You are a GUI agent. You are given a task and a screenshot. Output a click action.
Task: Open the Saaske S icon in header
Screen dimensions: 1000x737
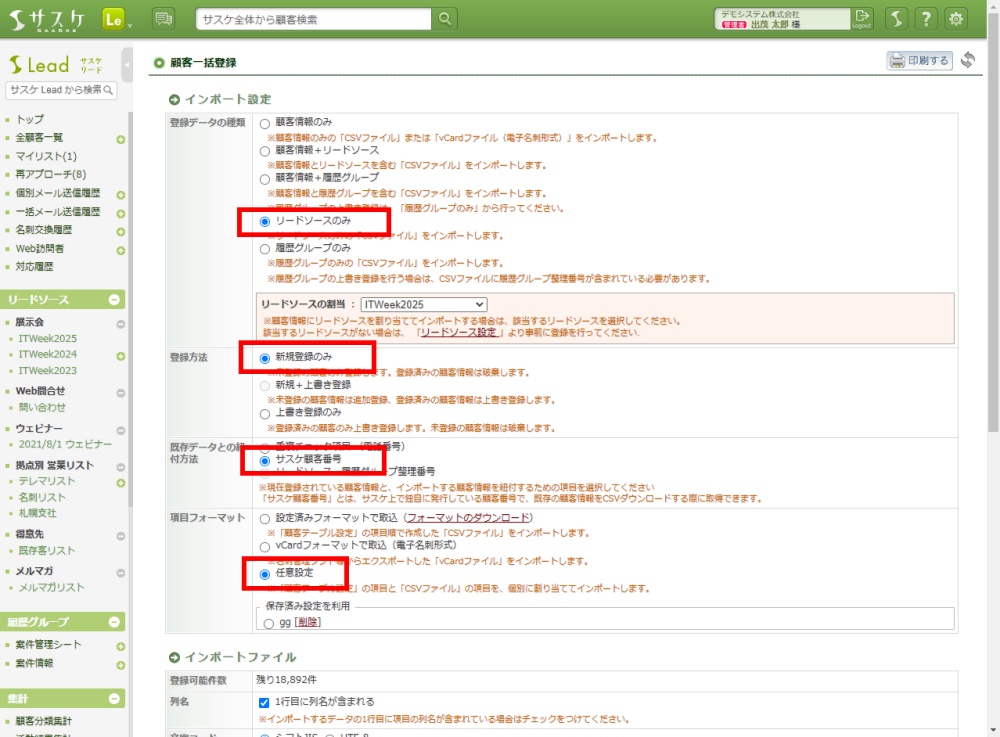[x=897, y=19]
